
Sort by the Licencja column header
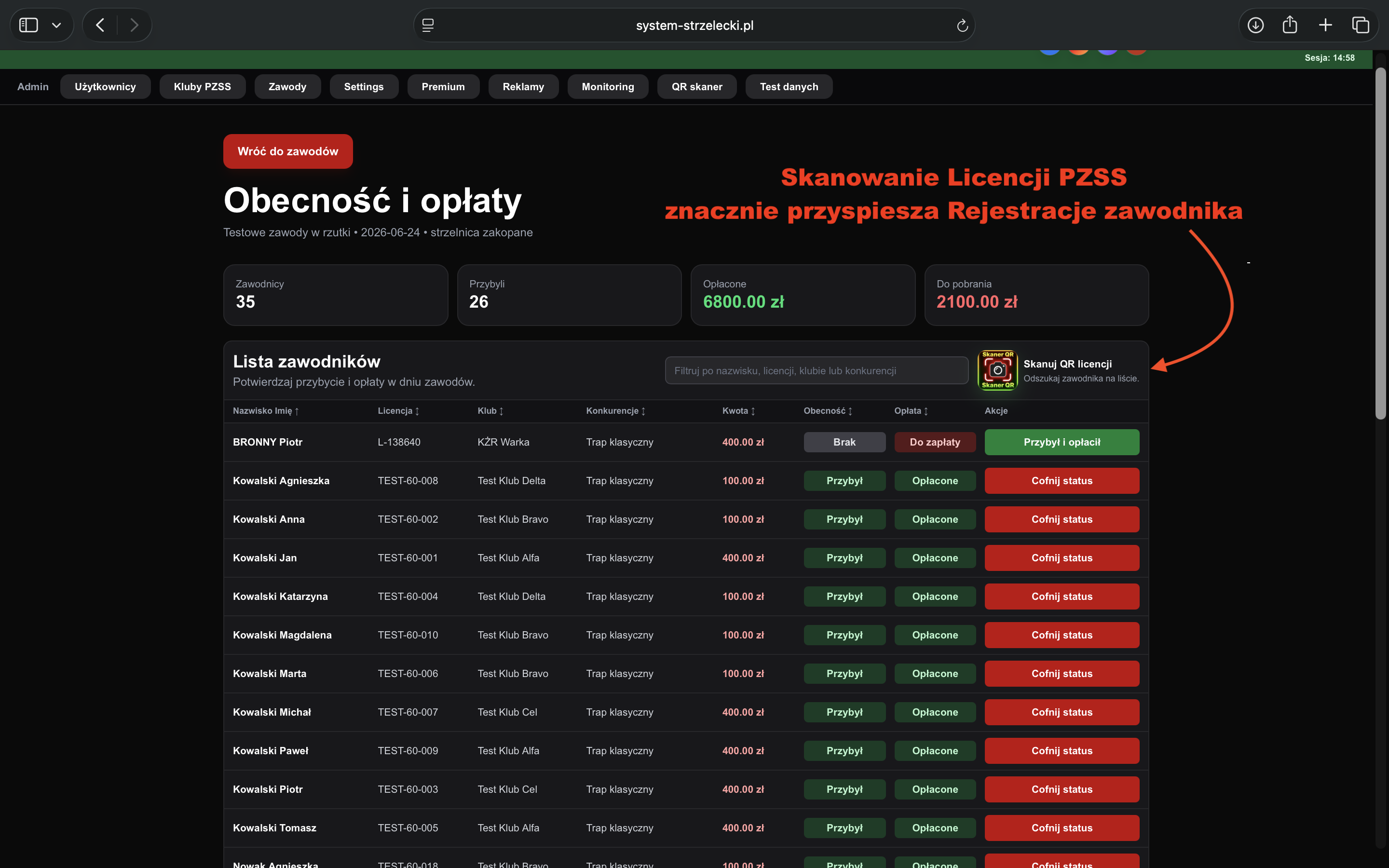click(x=398, y=411)
